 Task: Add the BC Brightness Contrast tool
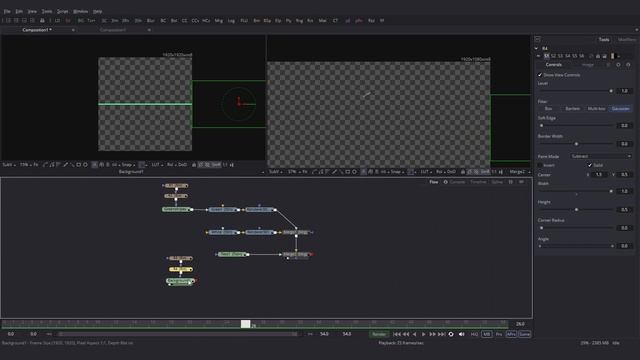coord(163,20)
